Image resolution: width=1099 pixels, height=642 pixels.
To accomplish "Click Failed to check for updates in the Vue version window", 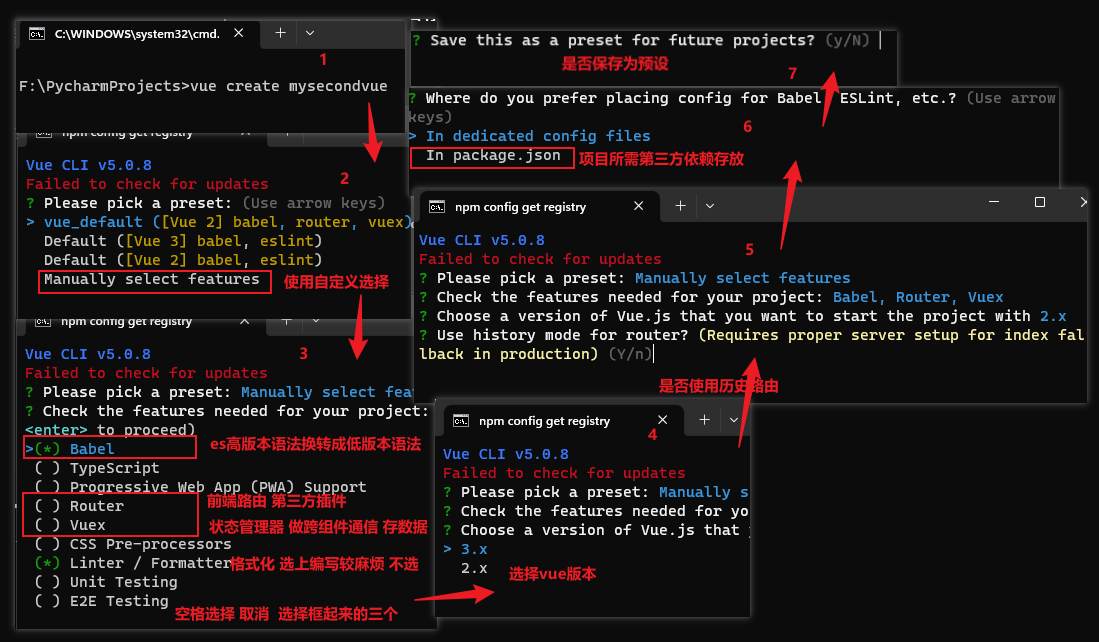I will click(x=564, y=473).
